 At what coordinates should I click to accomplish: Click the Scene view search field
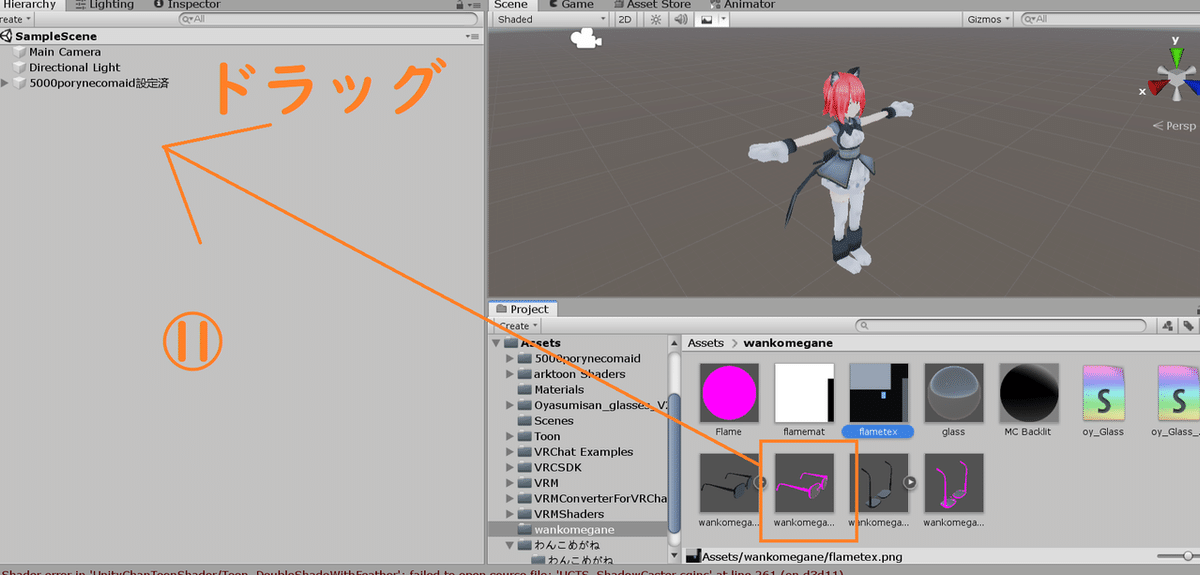[x=1108, y=19]
